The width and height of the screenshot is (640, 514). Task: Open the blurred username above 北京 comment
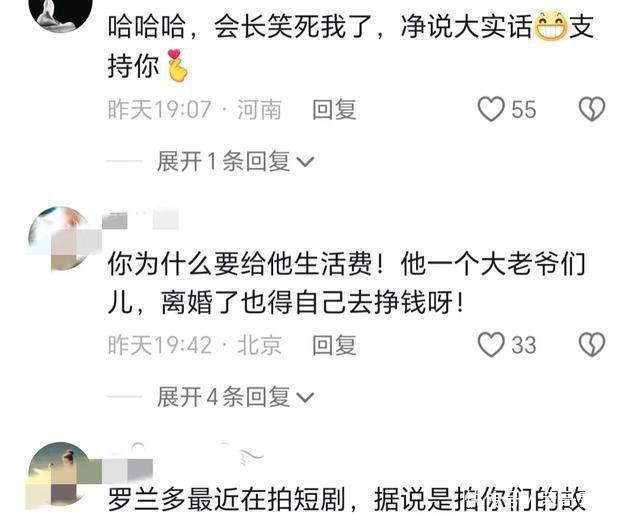(141, 218)
